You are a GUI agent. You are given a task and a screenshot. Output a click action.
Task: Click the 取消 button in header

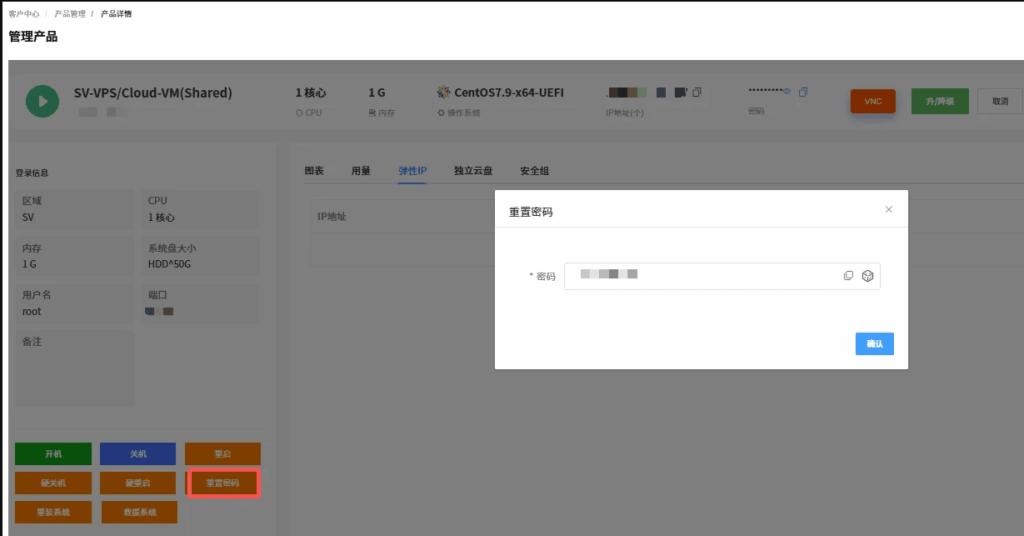tap(1000, 101)
